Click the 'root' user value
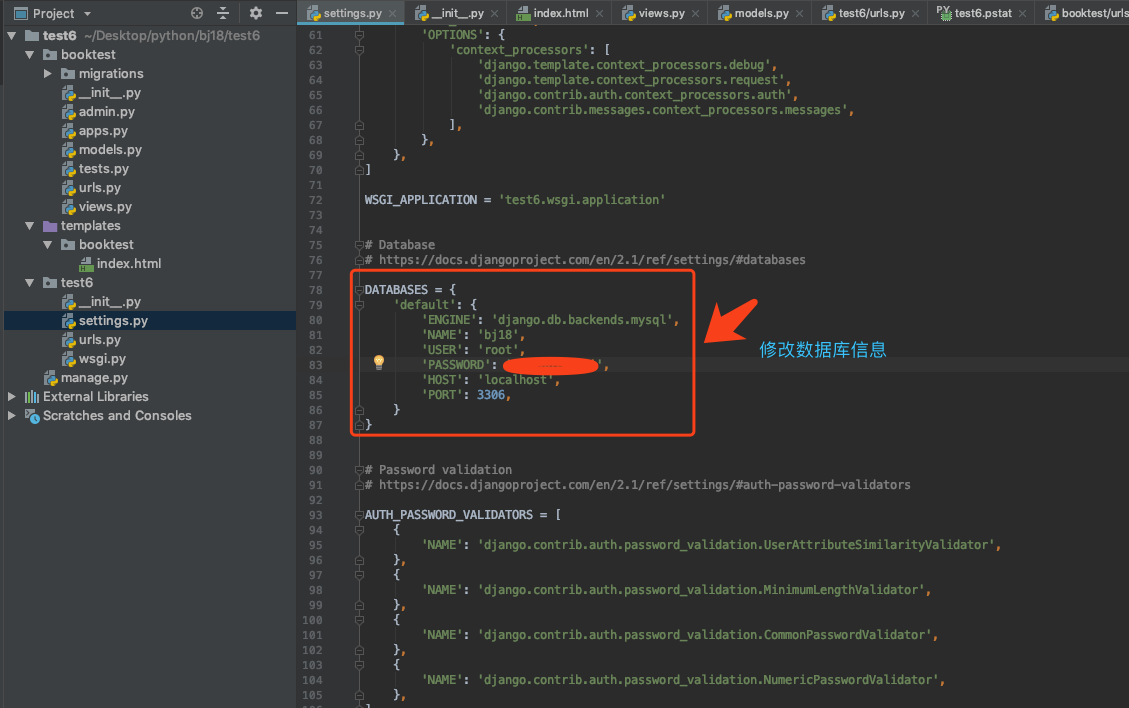This screenshot has height=708, width=1129. click(498, 350)
